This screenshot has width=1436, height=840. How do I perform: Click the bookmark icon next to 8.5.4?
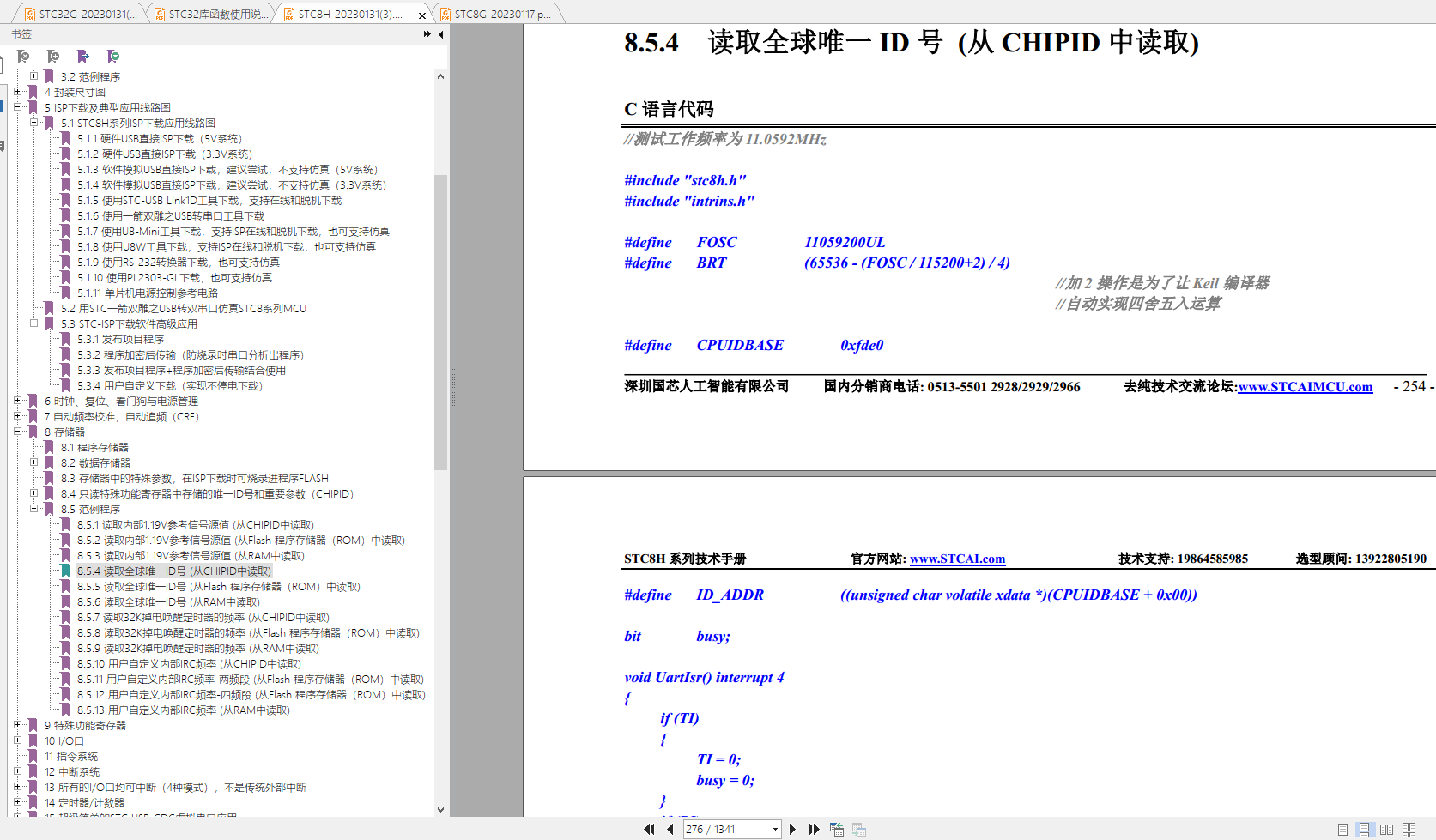[x=65, y=571]
